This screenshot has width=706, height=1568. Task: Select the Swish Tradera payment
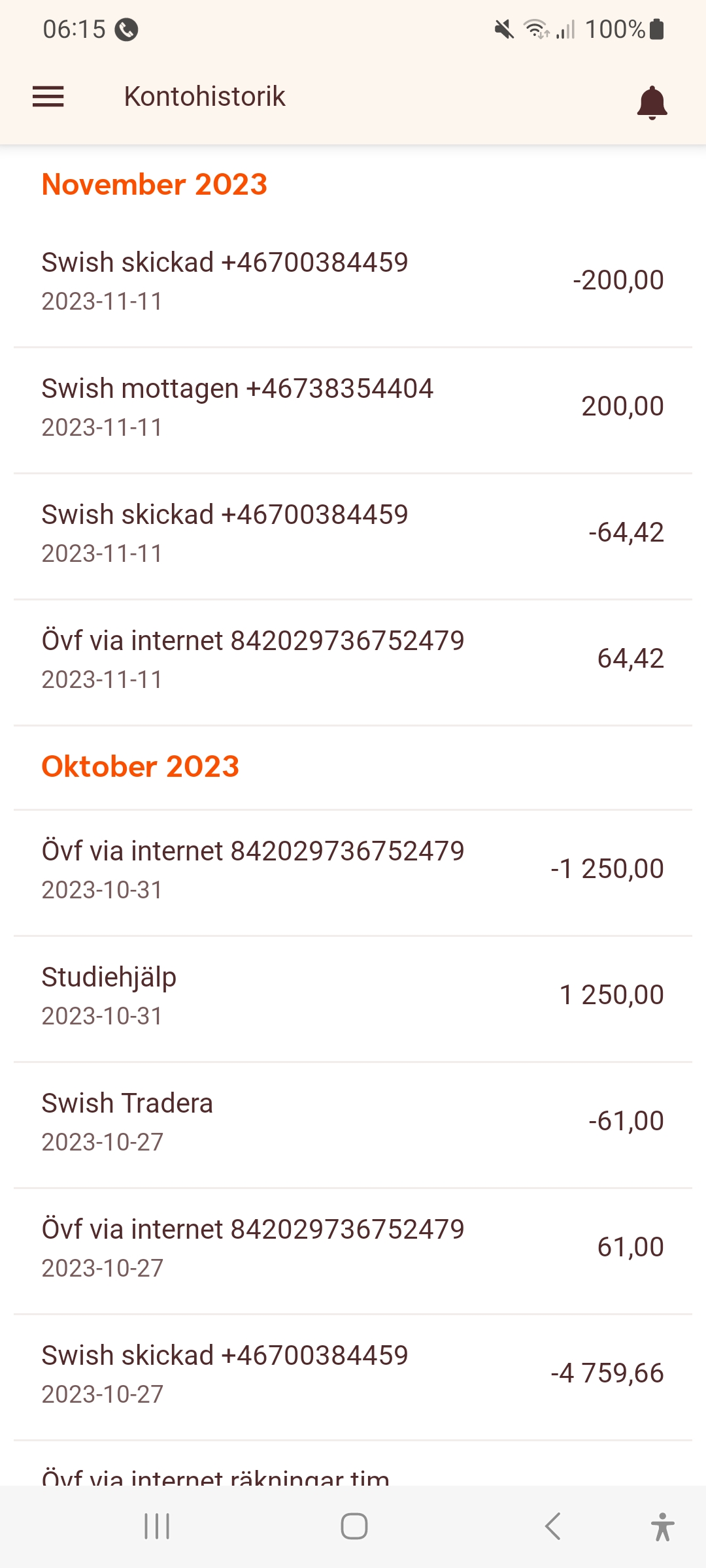coord(353,1122)
